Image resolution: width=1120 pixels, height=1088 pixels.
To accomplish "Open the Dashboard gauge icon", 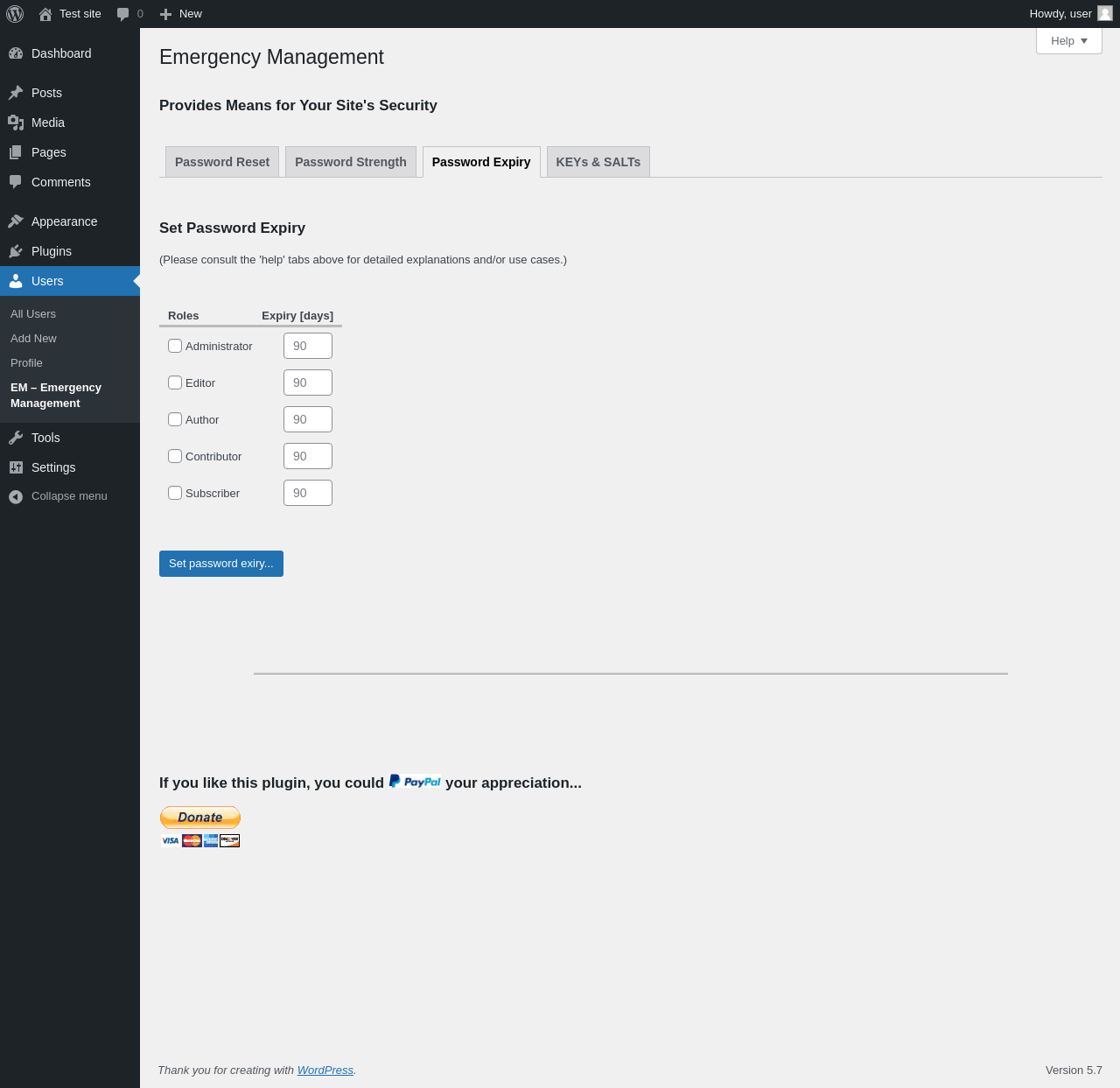I will 16,53.
